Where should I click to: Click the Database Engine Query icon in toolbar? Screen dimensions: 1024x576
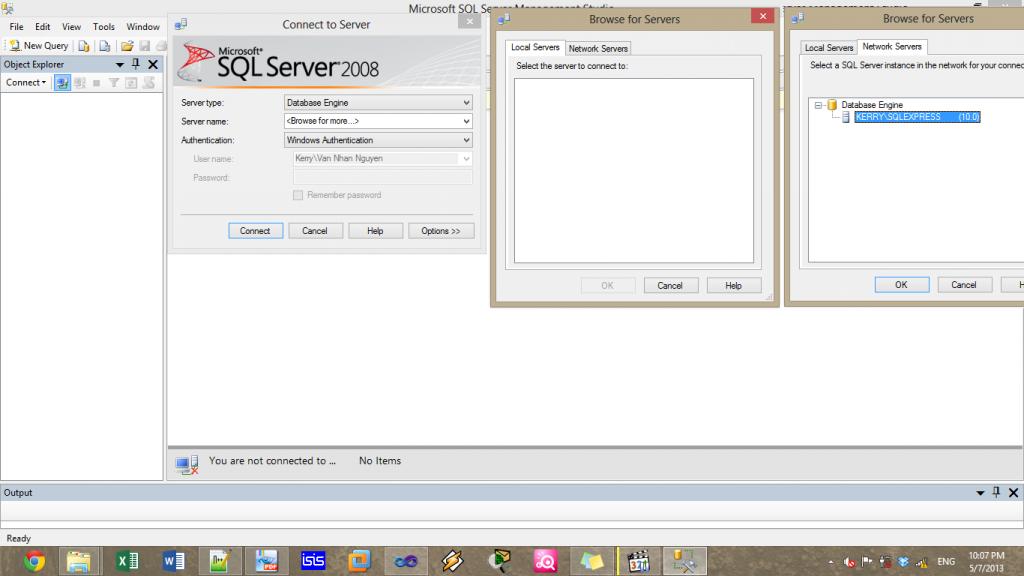(x=84, y=46)
